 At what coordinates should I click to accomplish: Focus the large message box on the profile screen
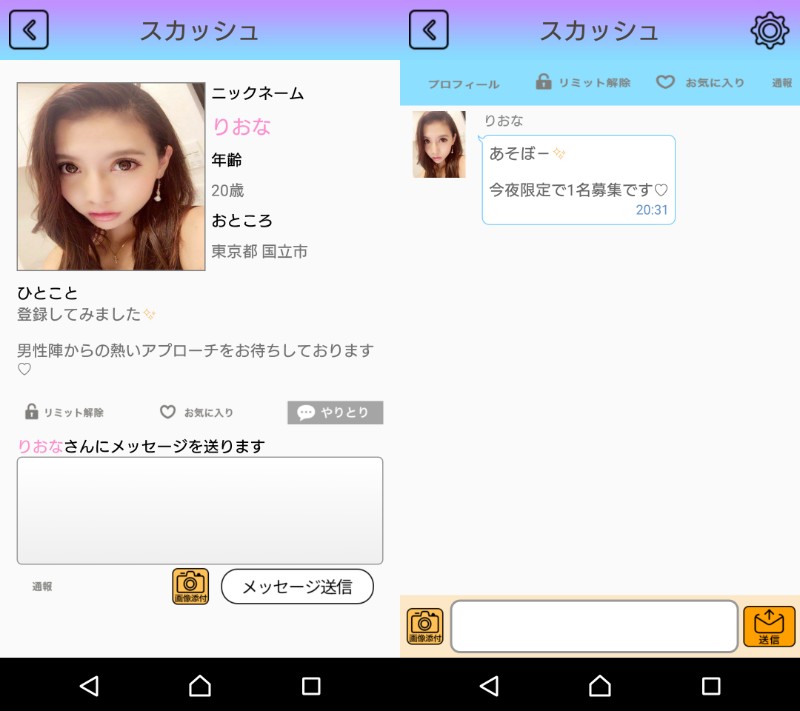click(x=200, y=510)
